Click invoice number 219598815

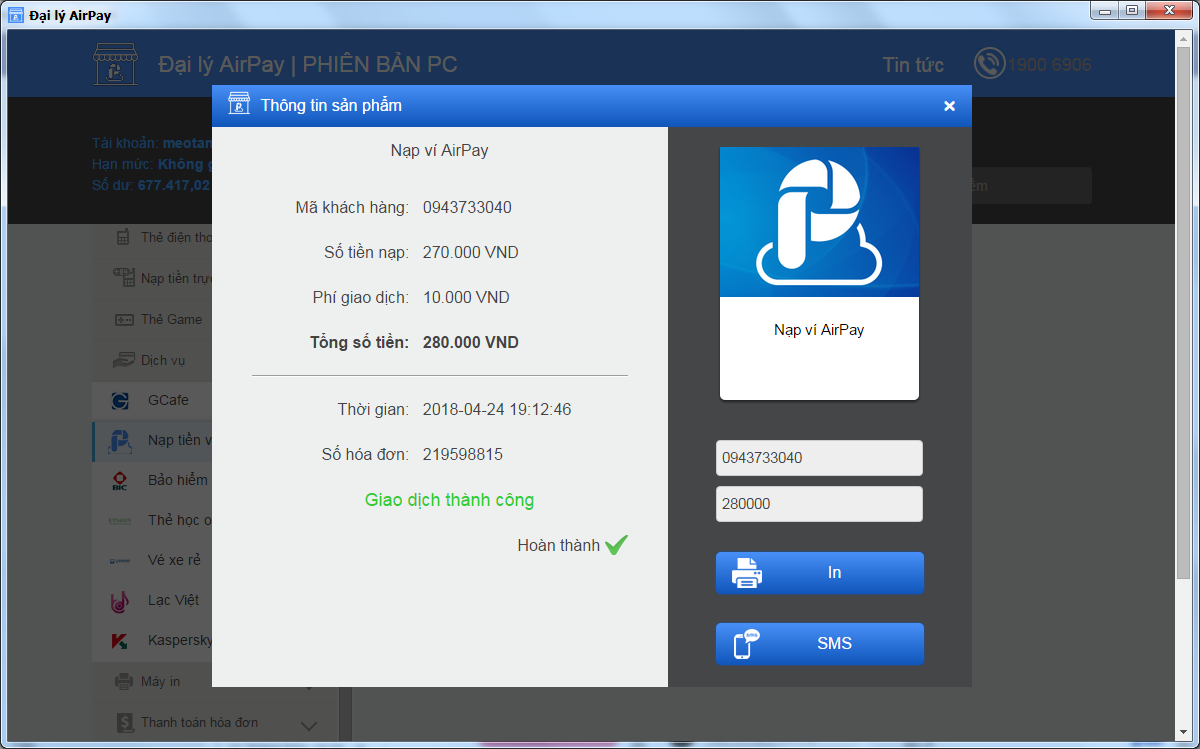click(463, 455)
